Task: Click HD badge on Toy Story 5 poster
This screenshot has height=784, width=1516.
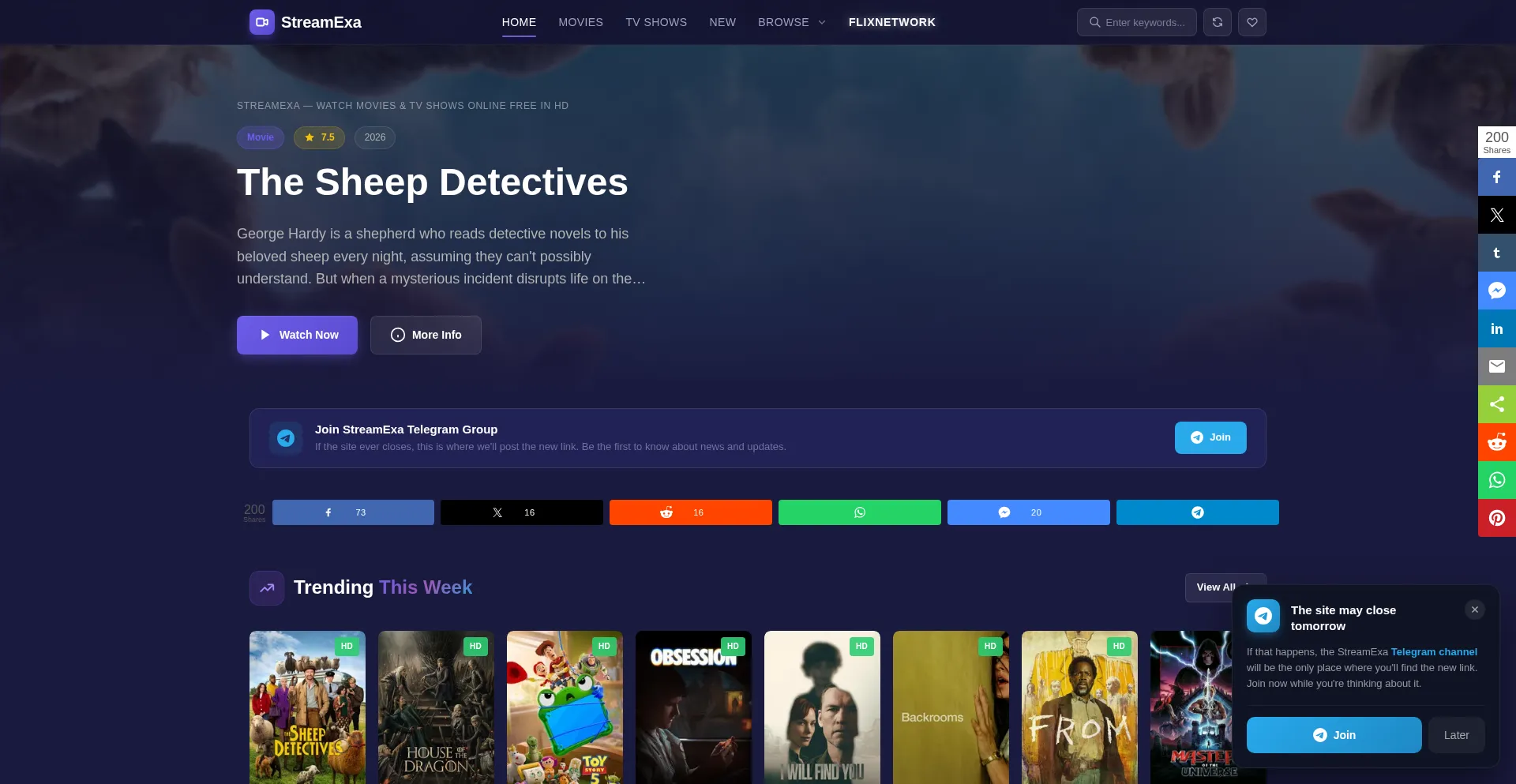Action: pos(604,646)
